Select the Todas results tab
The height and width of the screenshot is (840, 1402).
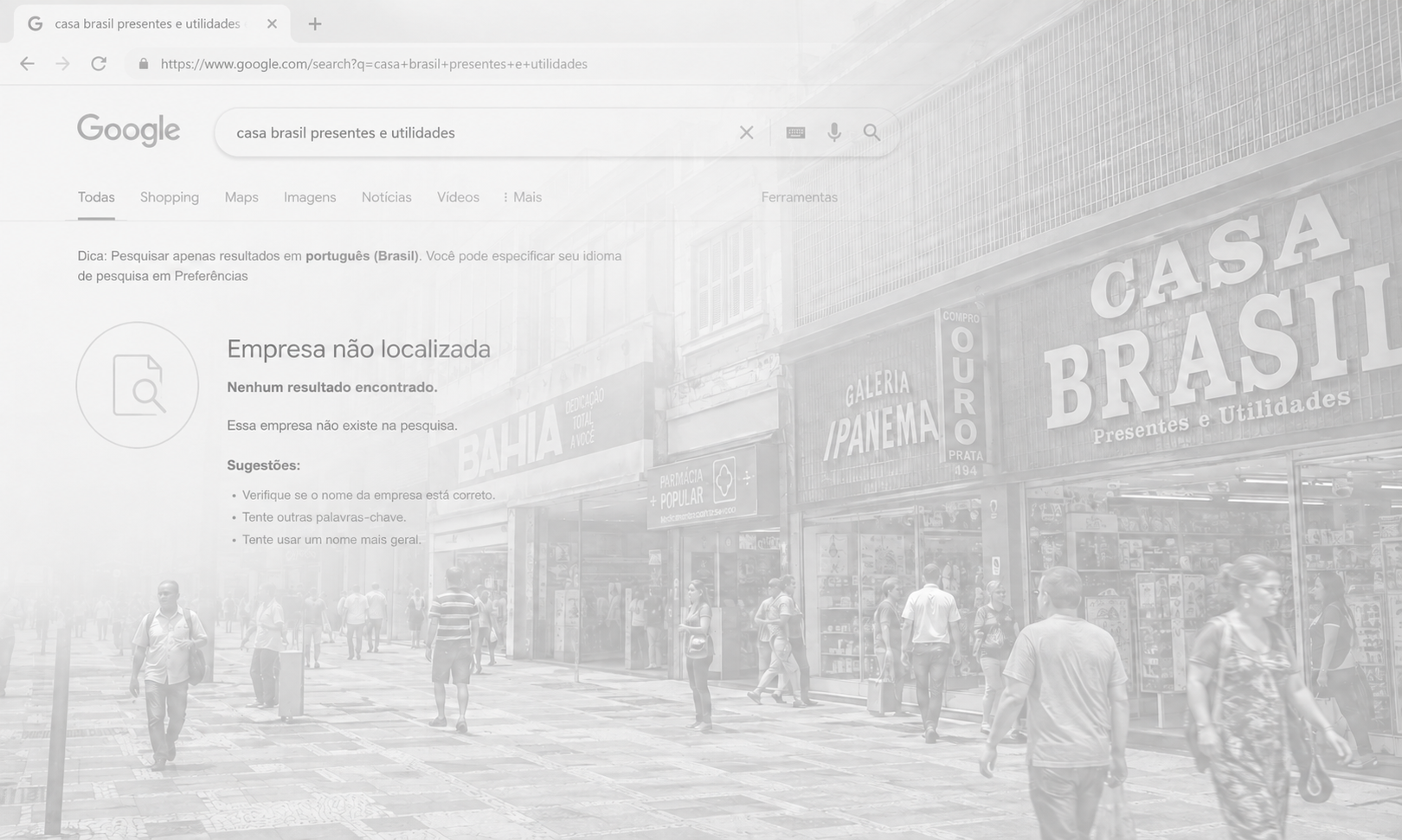(x=96, y=197)
